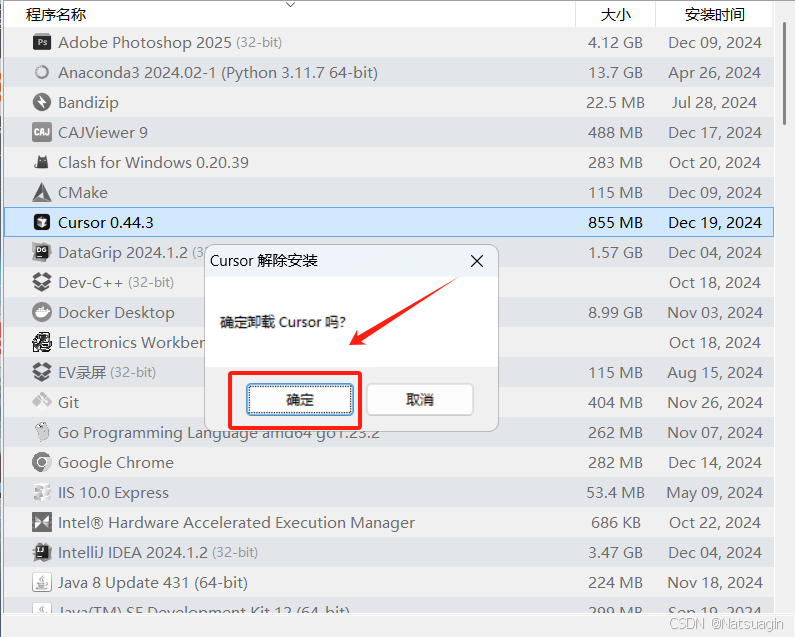Image resolution: width=795 pixels, height=637 pixels.
Task: Click the IIS 10.0 Express icon
Action: point(42,492)
